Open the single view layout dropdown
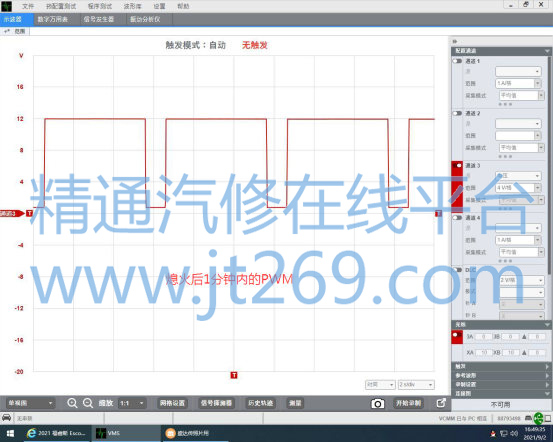553x442 pixels. [x=30, y=403]
